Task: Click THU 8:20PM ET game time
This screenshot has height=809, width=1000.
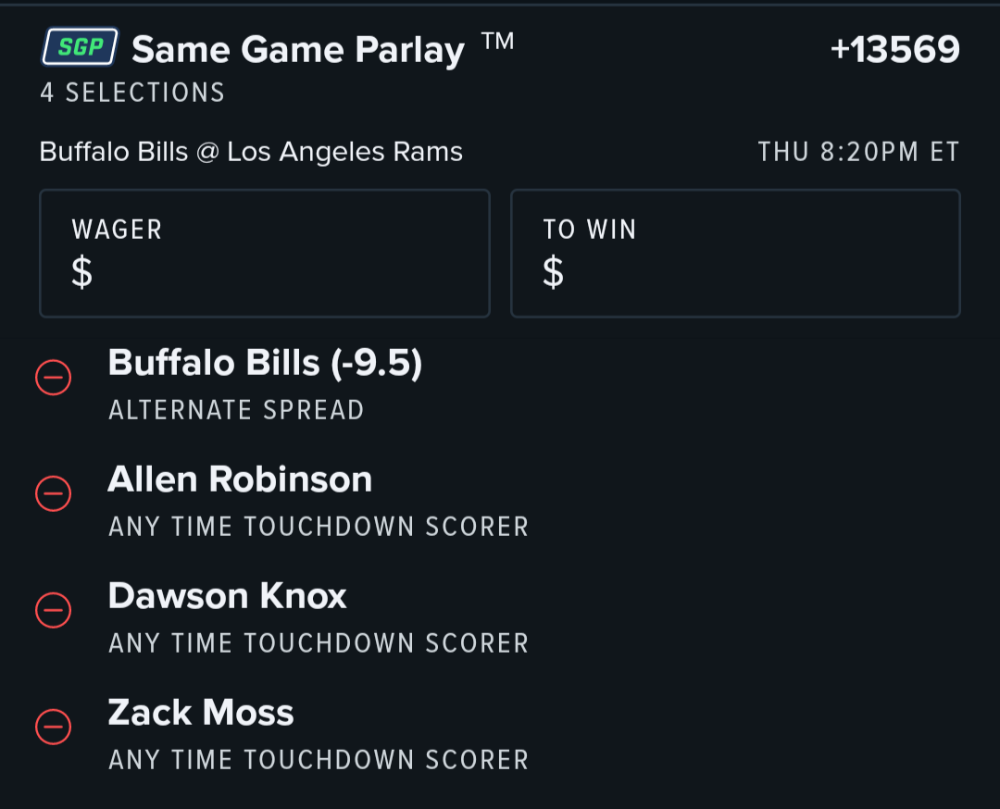Action: pos(858,152)
